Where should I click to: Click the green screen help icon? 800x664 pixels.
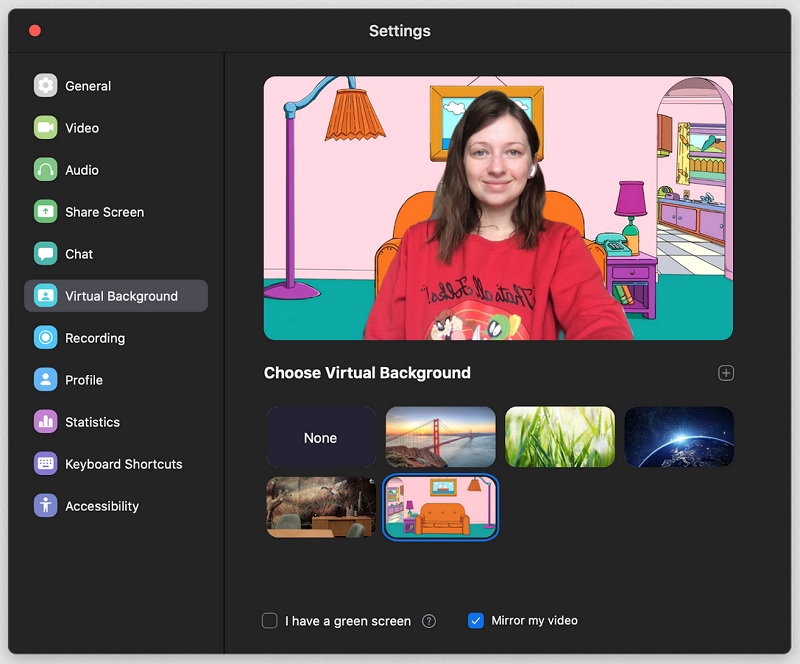pos(429,621)
